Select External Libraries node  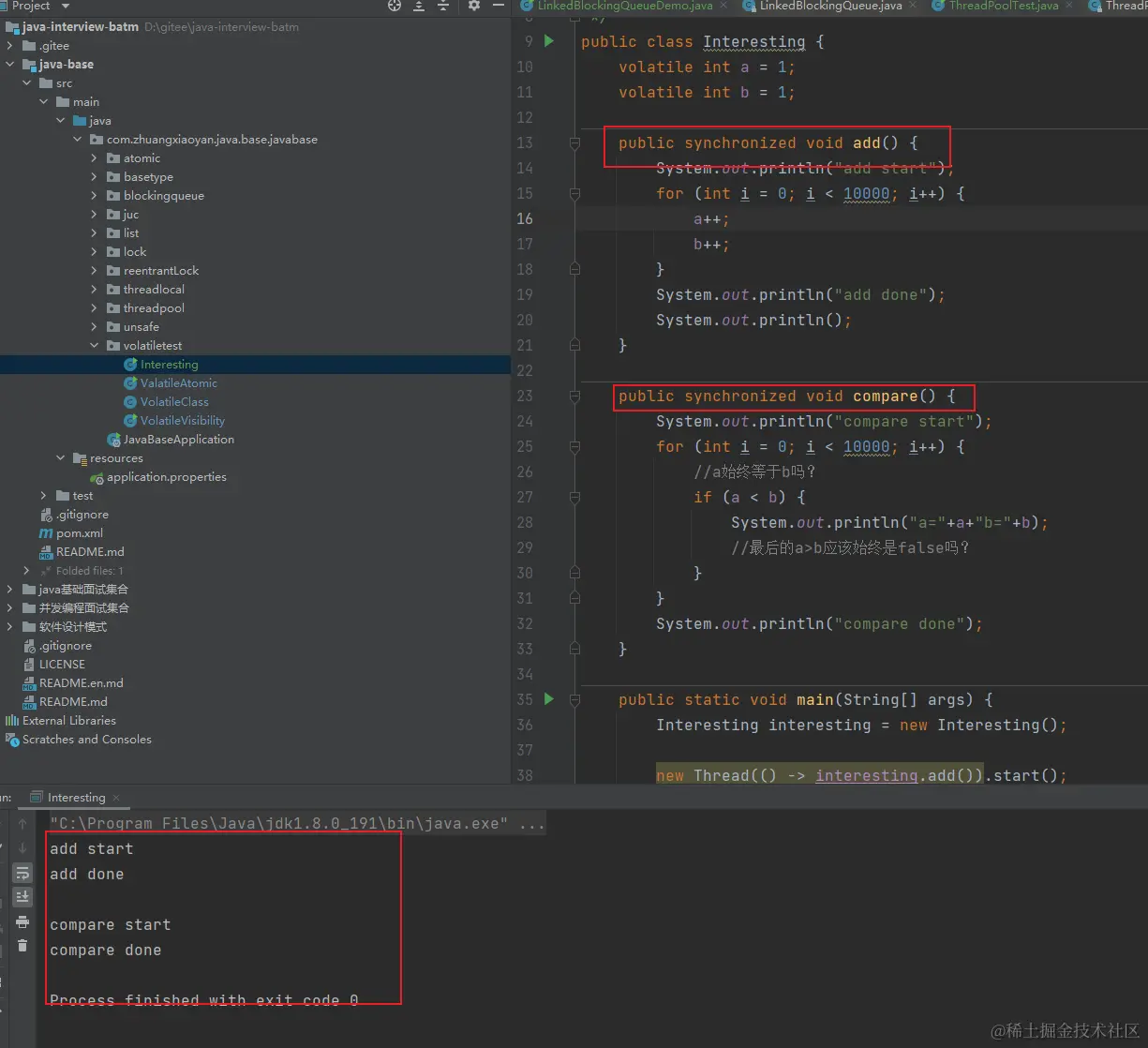(x=69, y=721)
